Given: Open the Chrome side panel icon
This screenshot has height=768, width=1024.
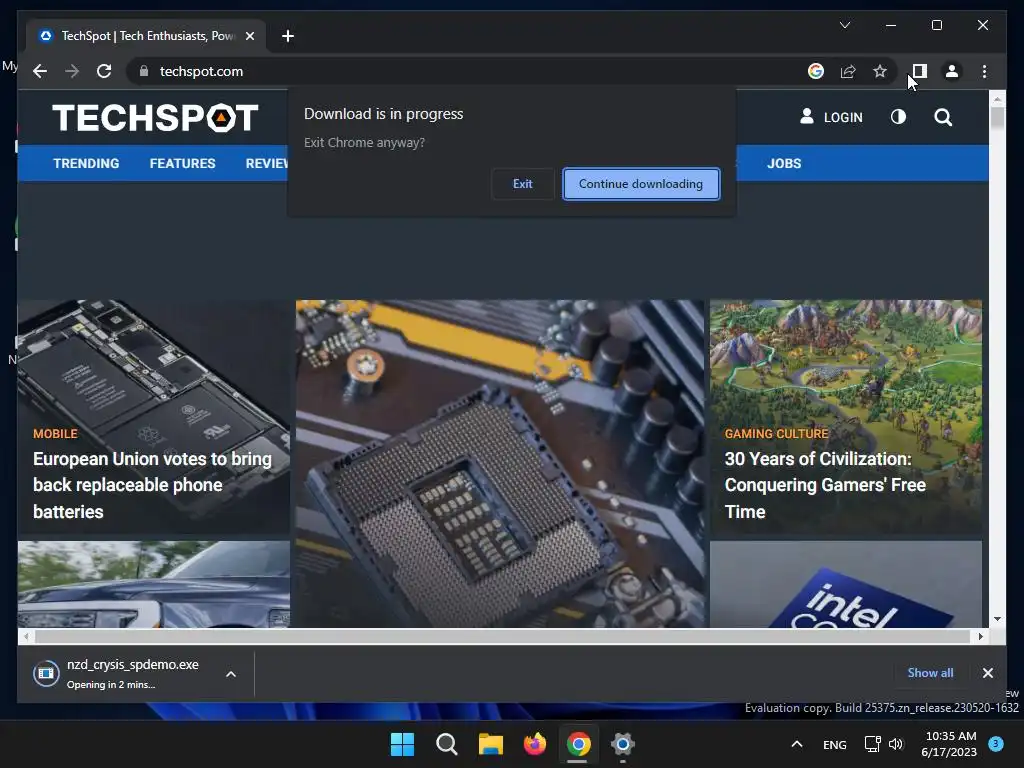Looking at the screenshot, I should click(920, 71).
